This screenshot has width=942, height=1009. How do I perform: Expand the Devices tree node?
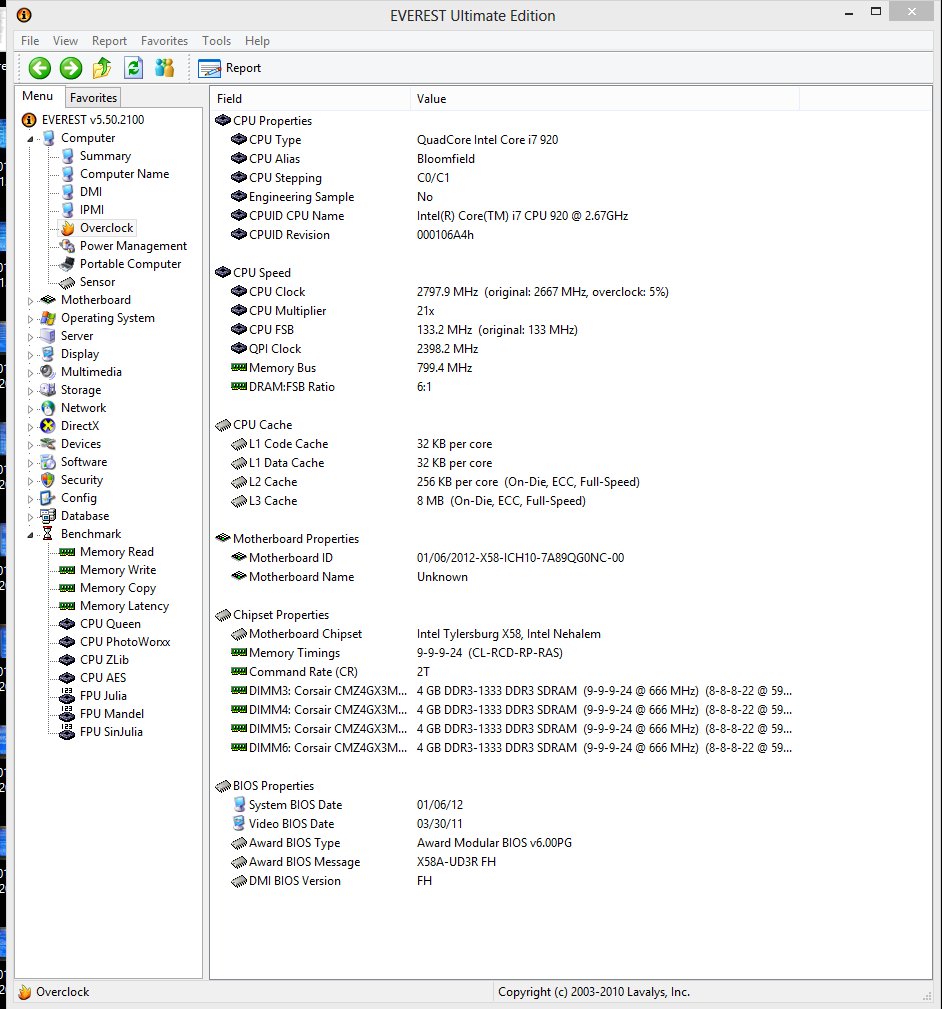point(30,445)
